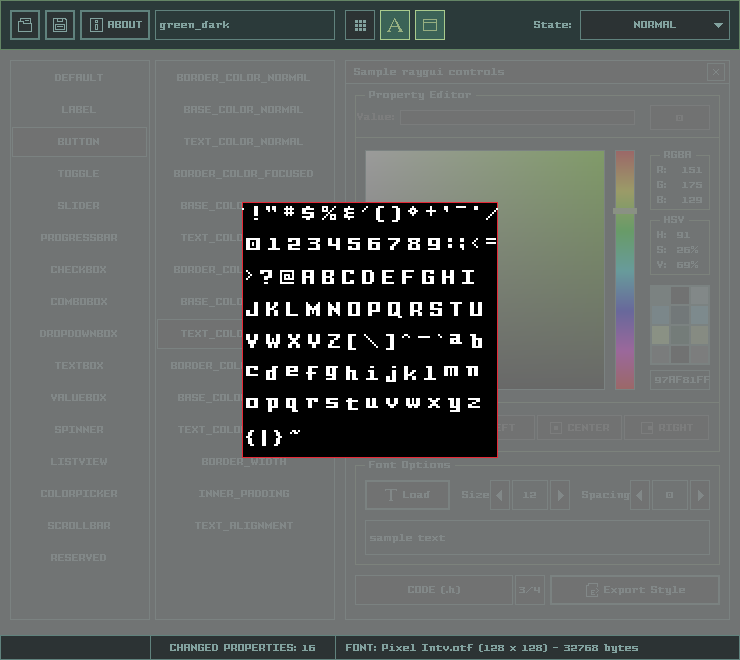Click the 3/4 combo box selector
Screen dimensions: 740x660
click(x=529, y=590)
